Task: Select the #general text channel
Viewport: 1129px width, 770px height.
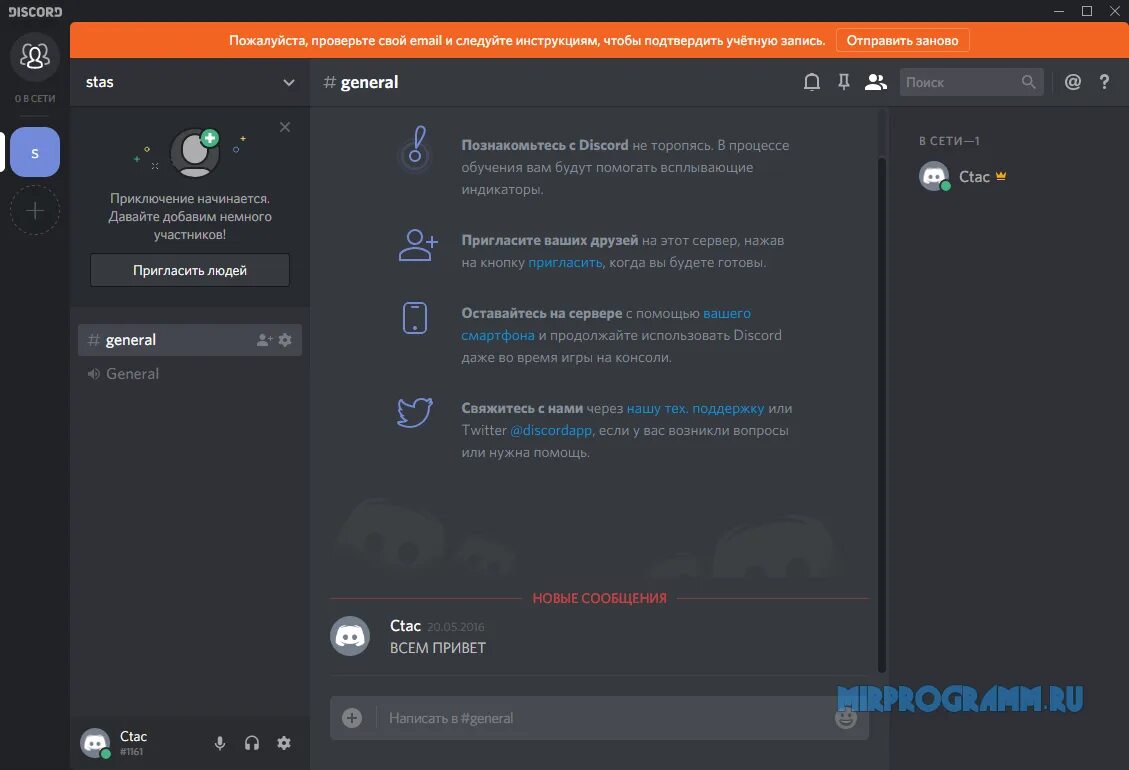Action: pyautogui.click(x=189, y=340)
